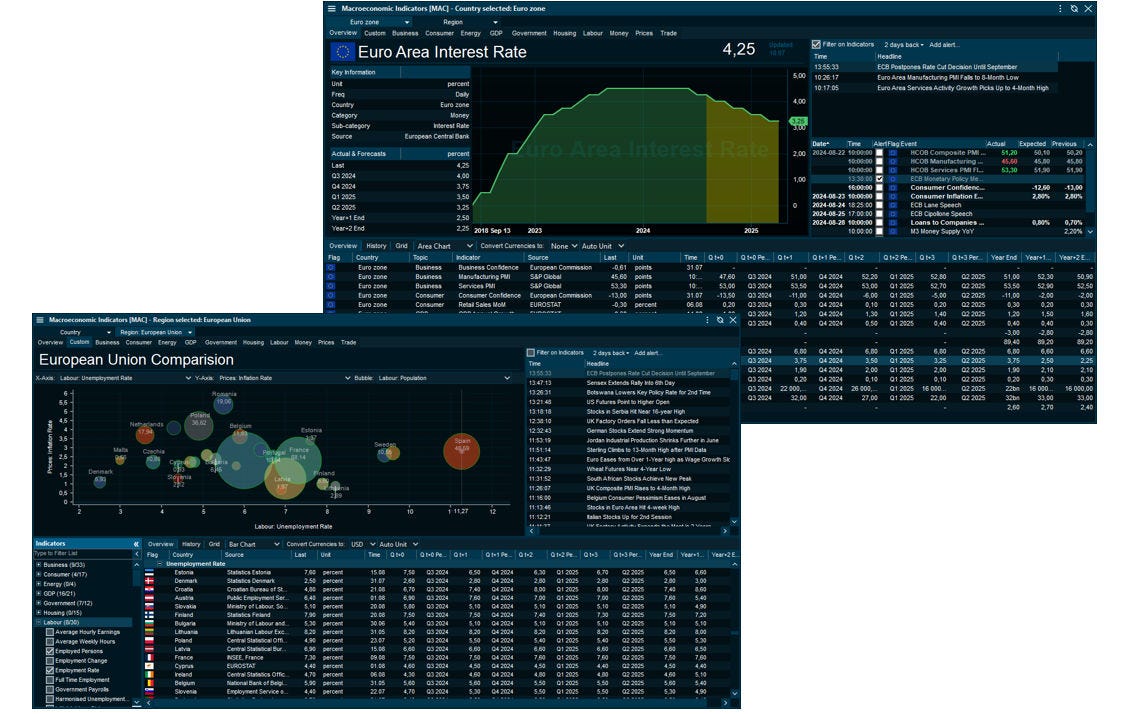Screen dimensions: 1131x714
Task: Toggle alert for ECB Monetary Policy event
Action: click(x=879, y=179)
